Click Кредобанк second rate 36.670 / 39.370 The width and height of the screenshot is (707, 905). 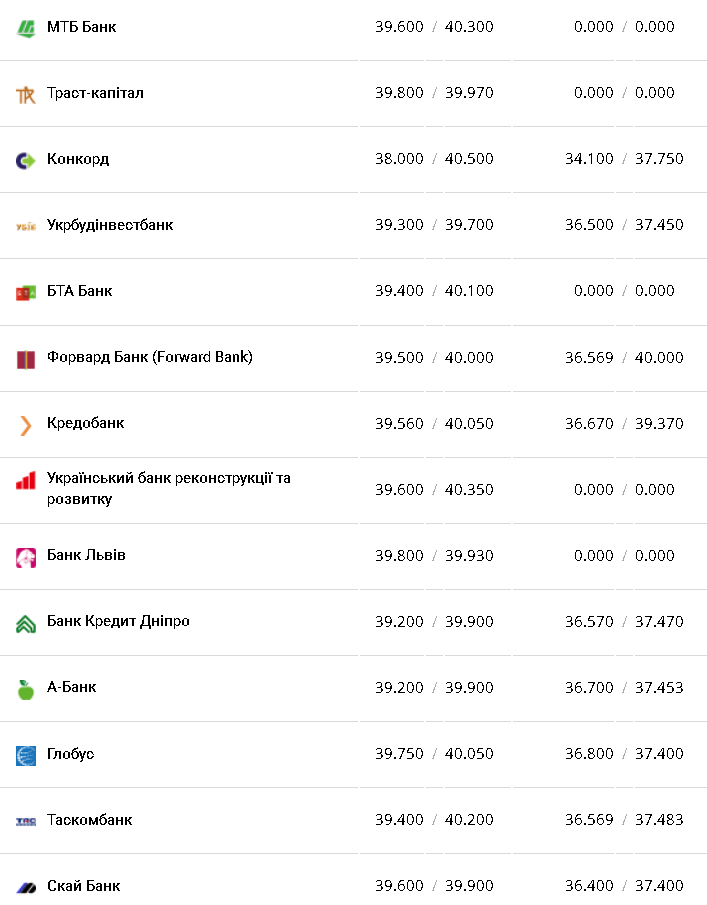coord(624,424)
